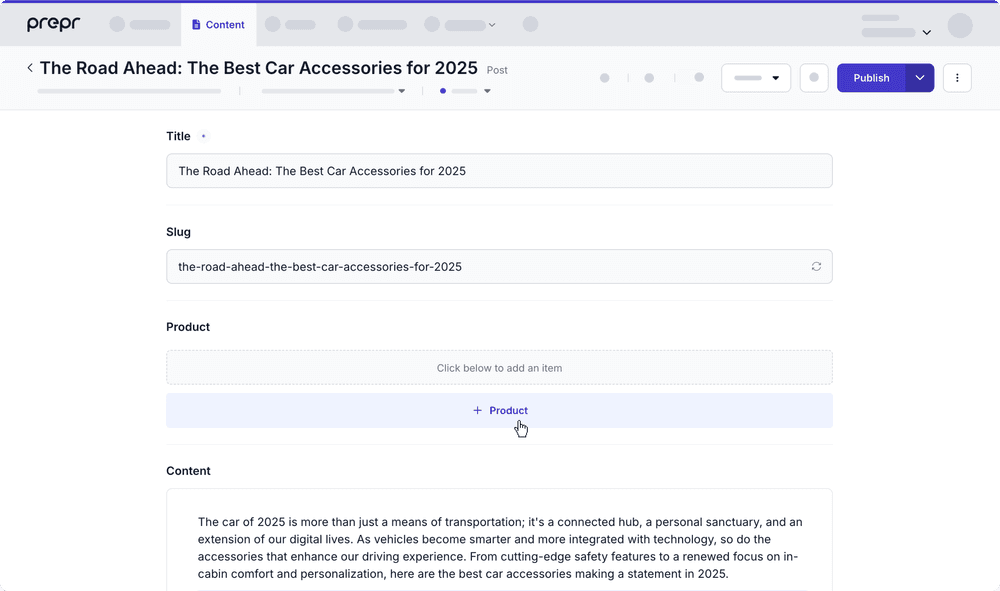Image resolution: width=1000 pixels, height=591 pixels.
Task: Click the Publish button
Action: pyautogui.click(x=871, y=78)
